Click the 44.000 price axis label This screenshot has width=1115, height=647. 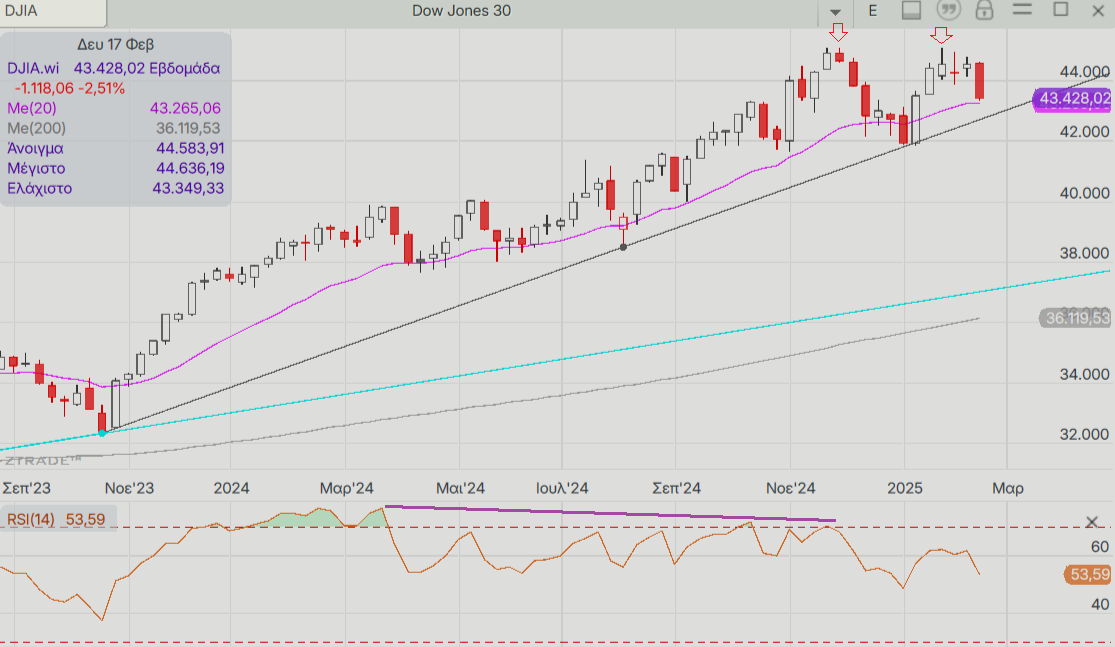1084,71
